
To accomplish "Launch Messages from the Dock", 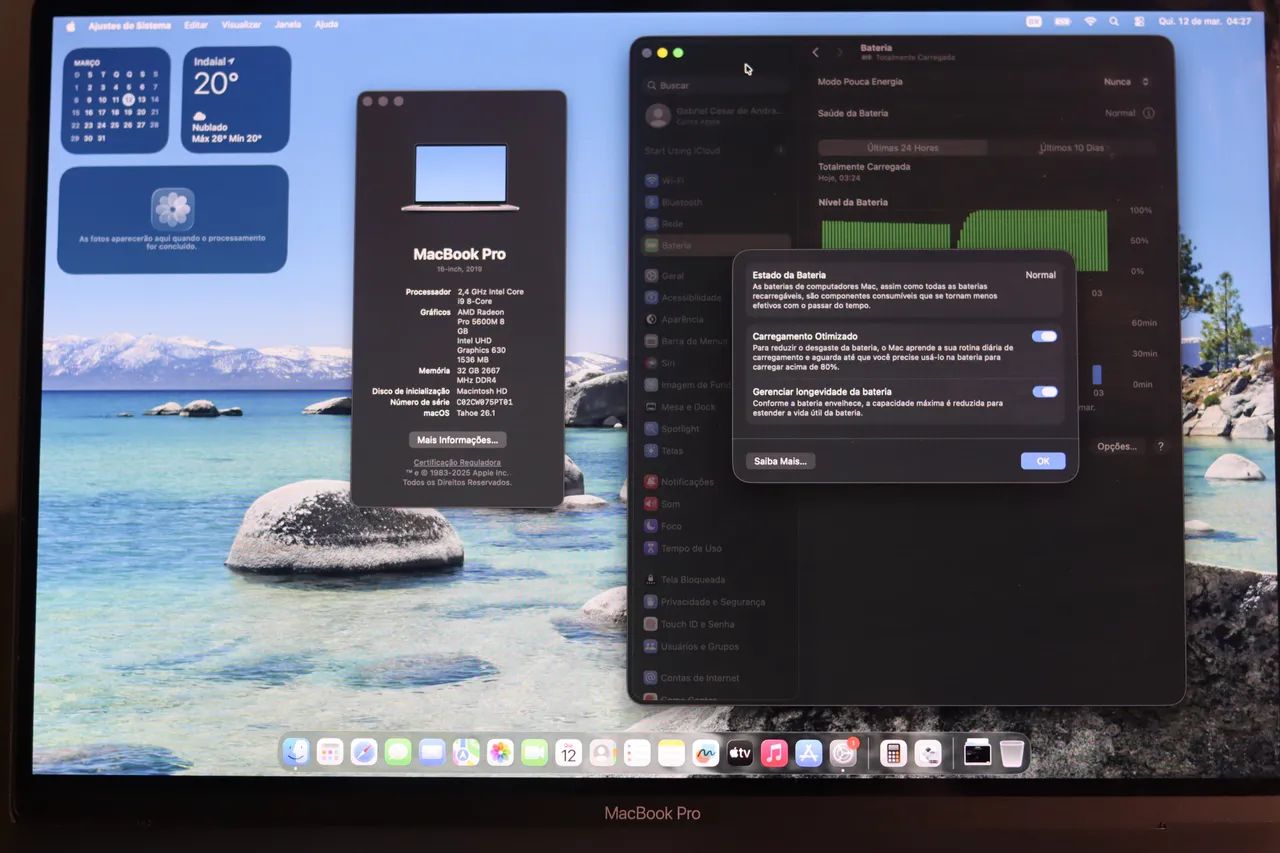I will pyautogui.click(x=398, y=752).
